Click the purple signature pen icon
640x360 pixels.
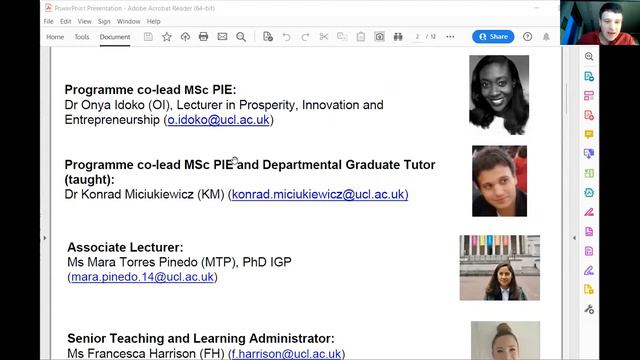[x=589, y=270]
